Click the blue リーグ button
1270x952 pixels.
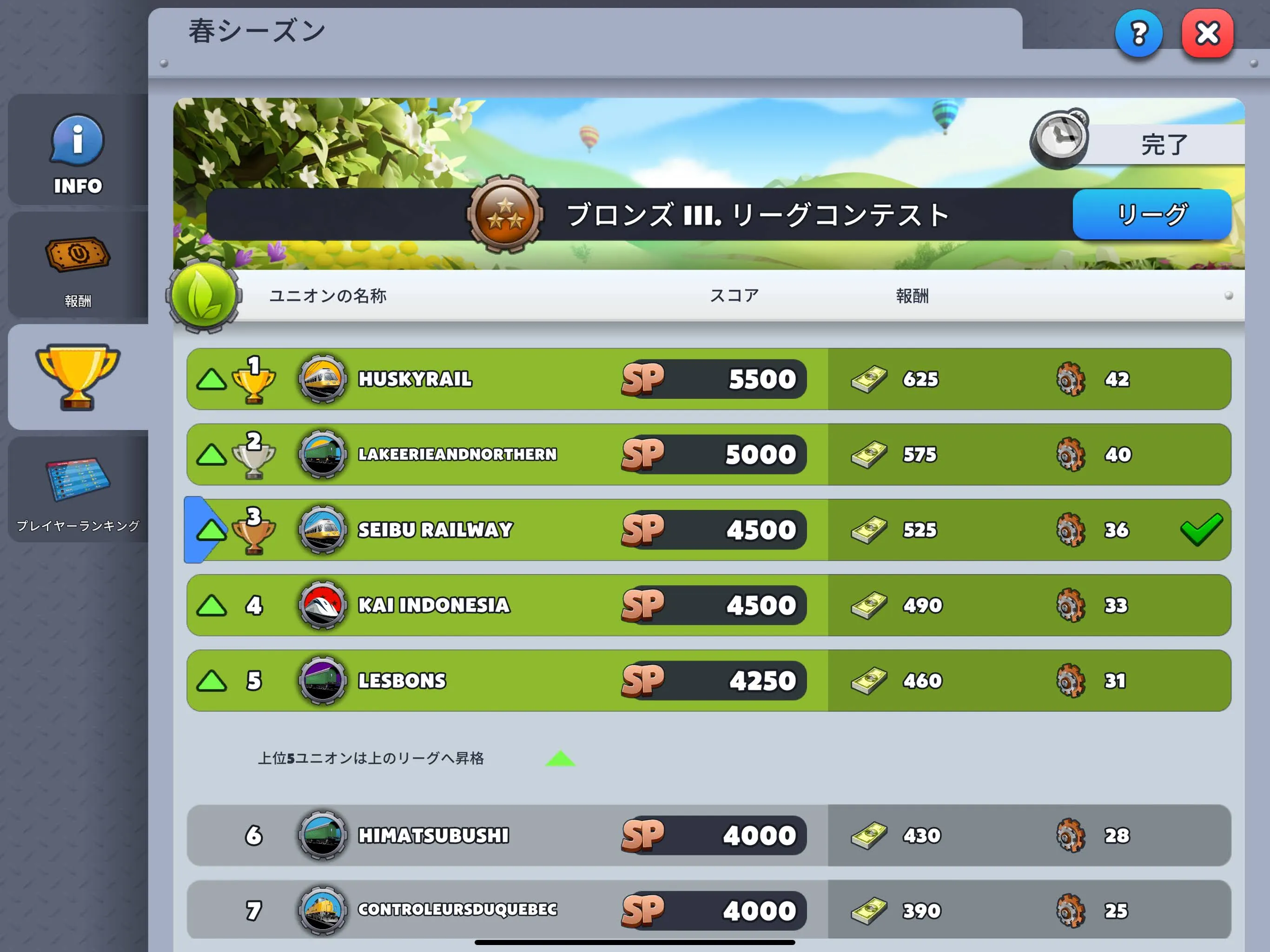(1152, 214)
